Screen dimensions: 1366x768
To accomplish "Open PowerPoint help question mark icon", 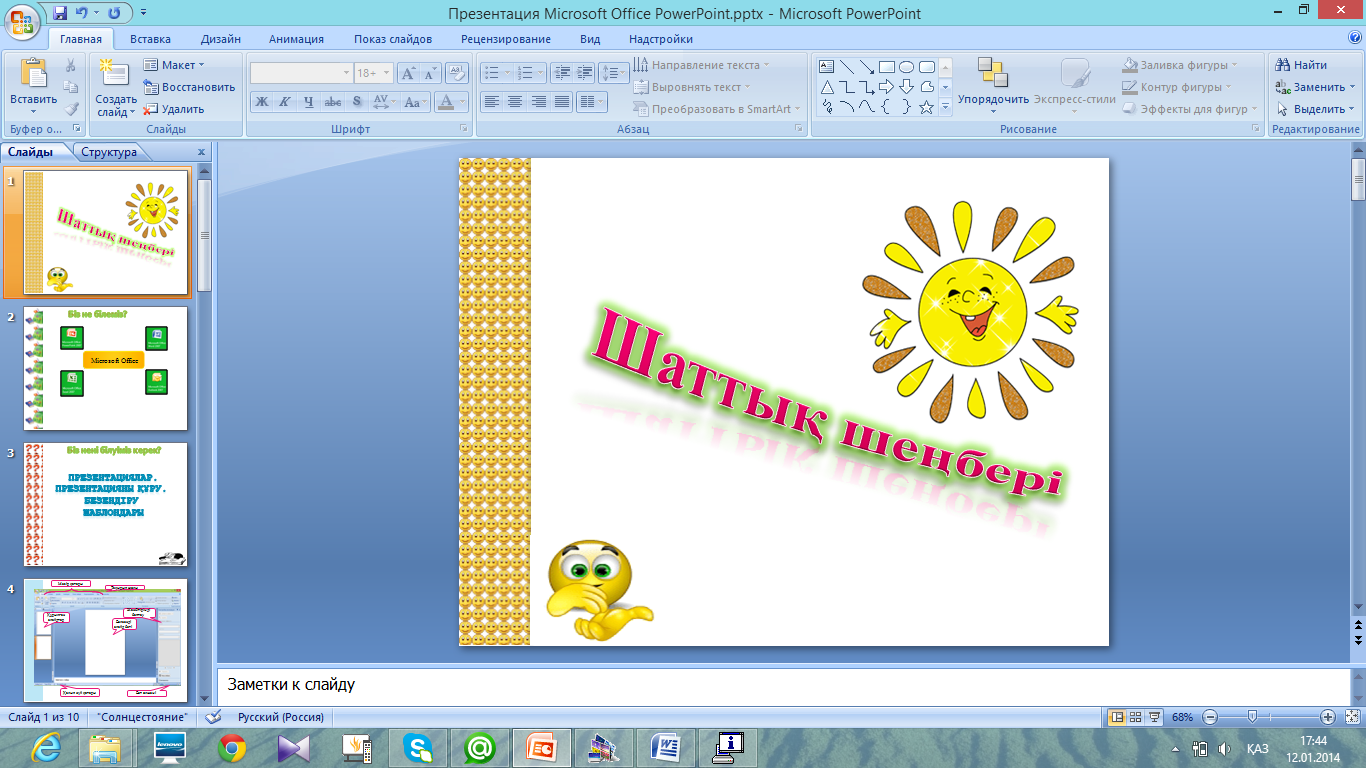I will (1355, 39).
